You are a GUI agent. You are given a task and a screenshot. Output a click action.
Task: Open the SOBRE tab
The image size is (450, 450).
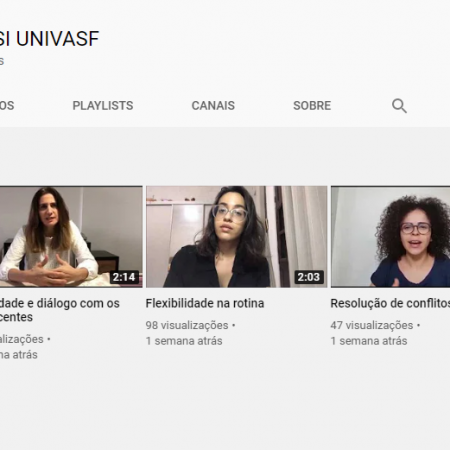coord(312,106)
